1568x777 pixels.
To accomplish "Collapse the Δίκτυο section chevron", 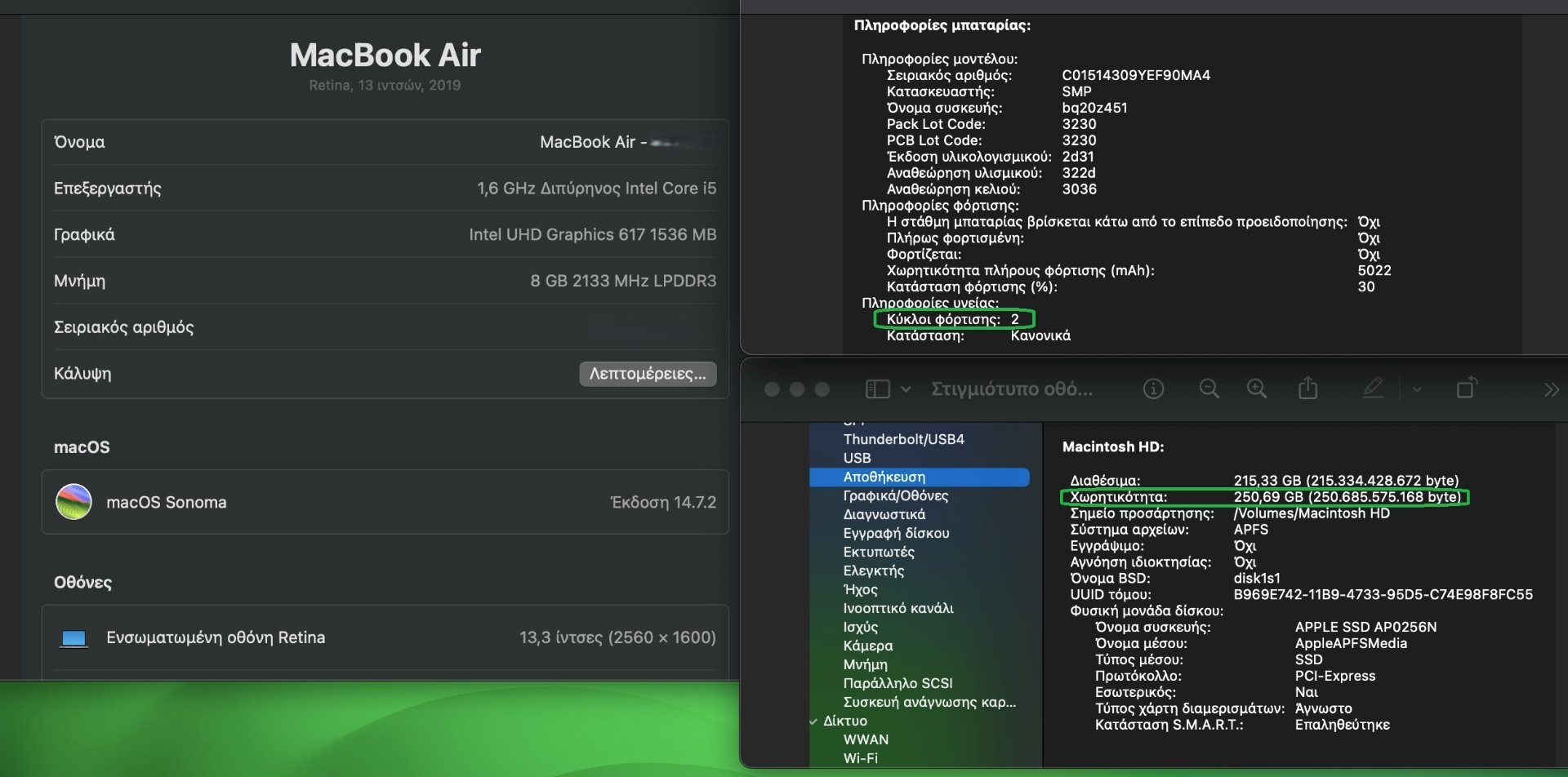I will [x=813, y=721].
